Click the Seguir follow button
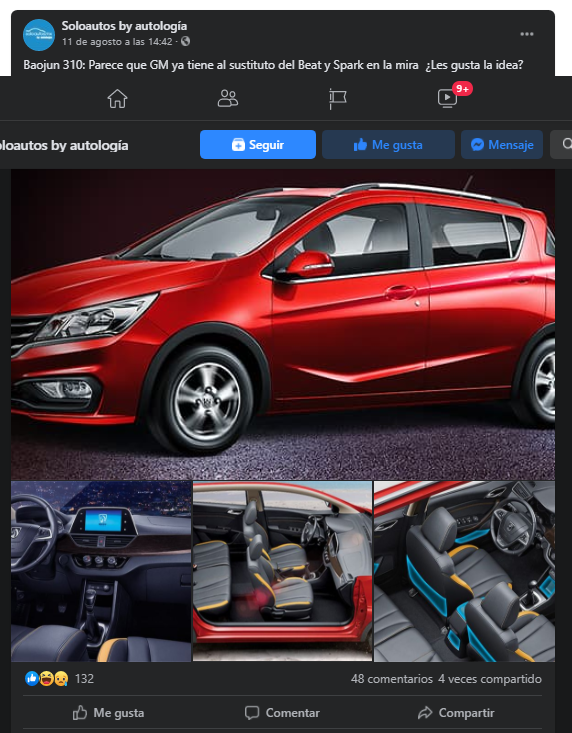Viewport: 572px width, 733px height. [x=258, y=144]
